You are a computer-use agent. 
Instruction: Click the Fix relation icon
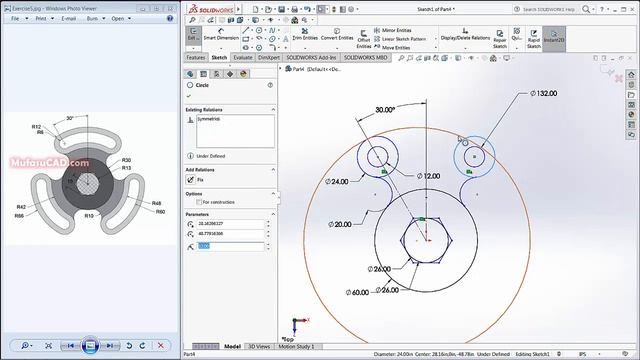coord(191,180)
